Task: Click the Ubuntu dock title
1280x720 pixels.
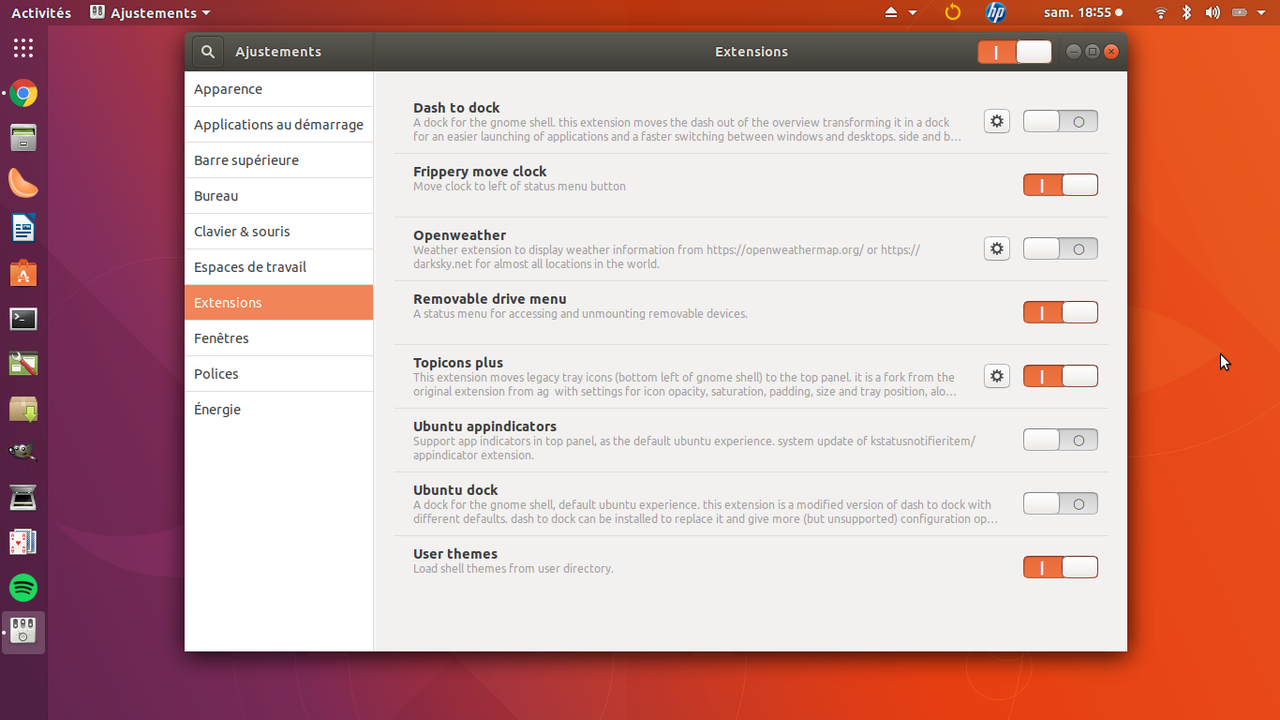Action: pyautogui.click(x=455, y=490)
